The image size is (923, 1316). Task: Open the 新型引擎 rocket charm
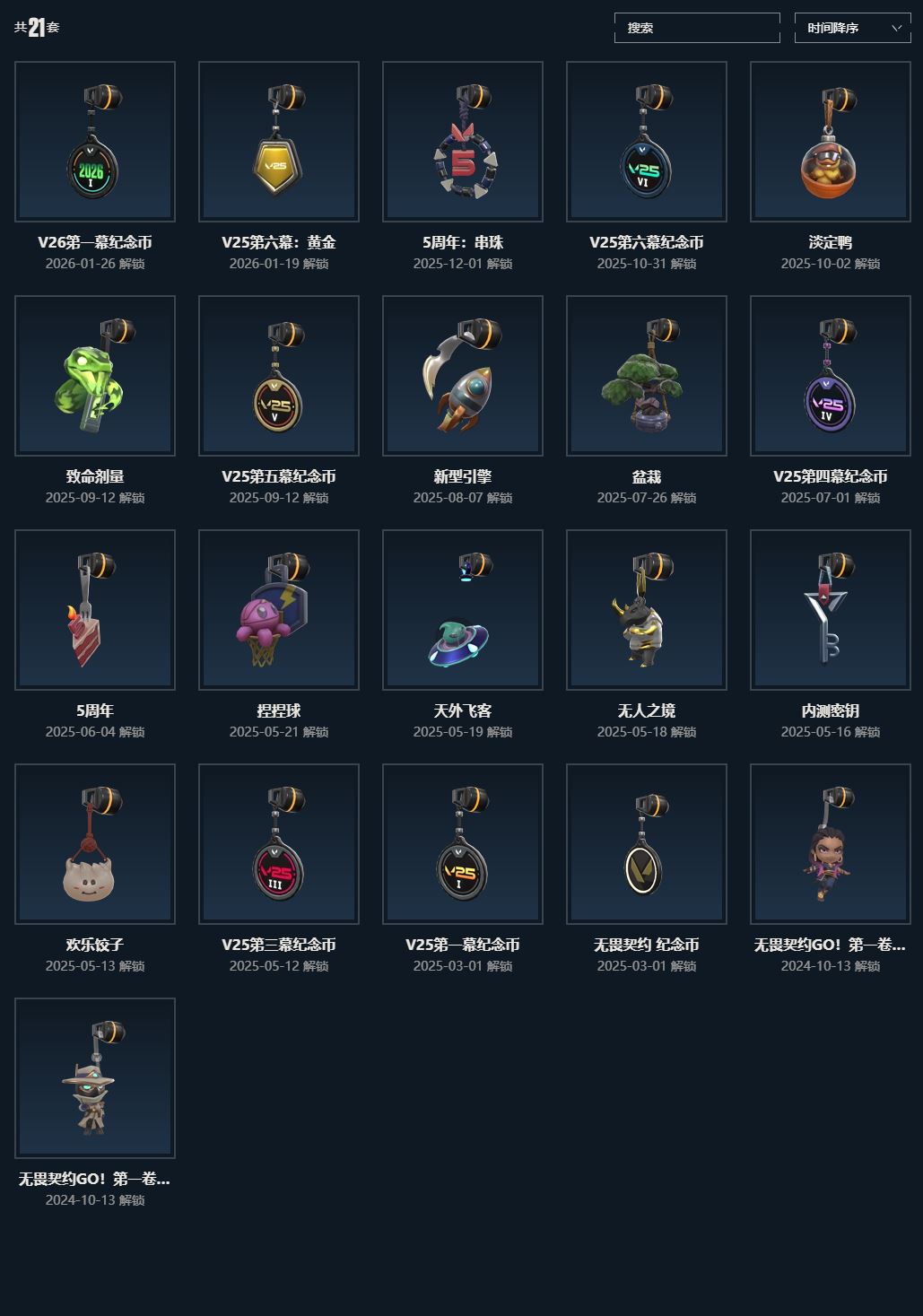tap(463, 376)
